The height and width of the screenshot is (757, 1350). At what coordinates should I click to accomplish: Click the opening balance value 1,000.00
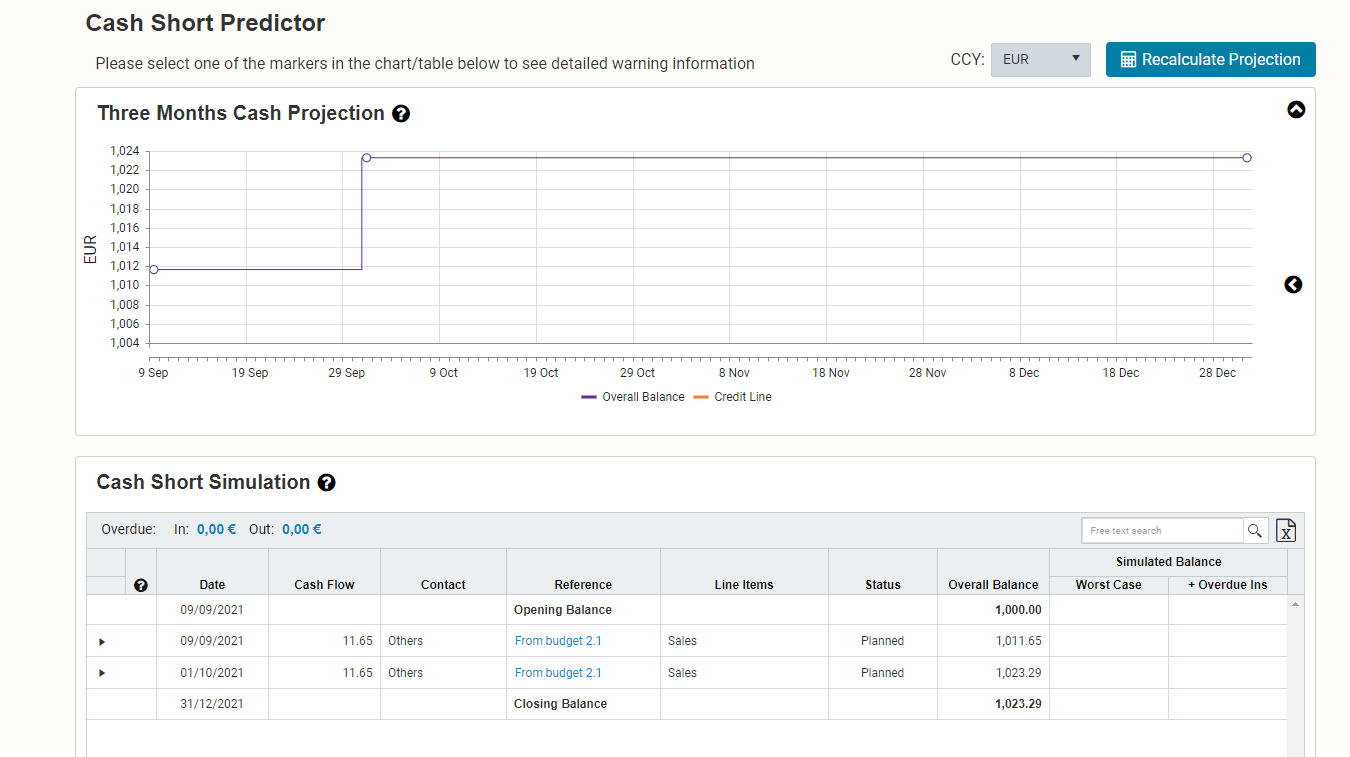click(1018, 610)
